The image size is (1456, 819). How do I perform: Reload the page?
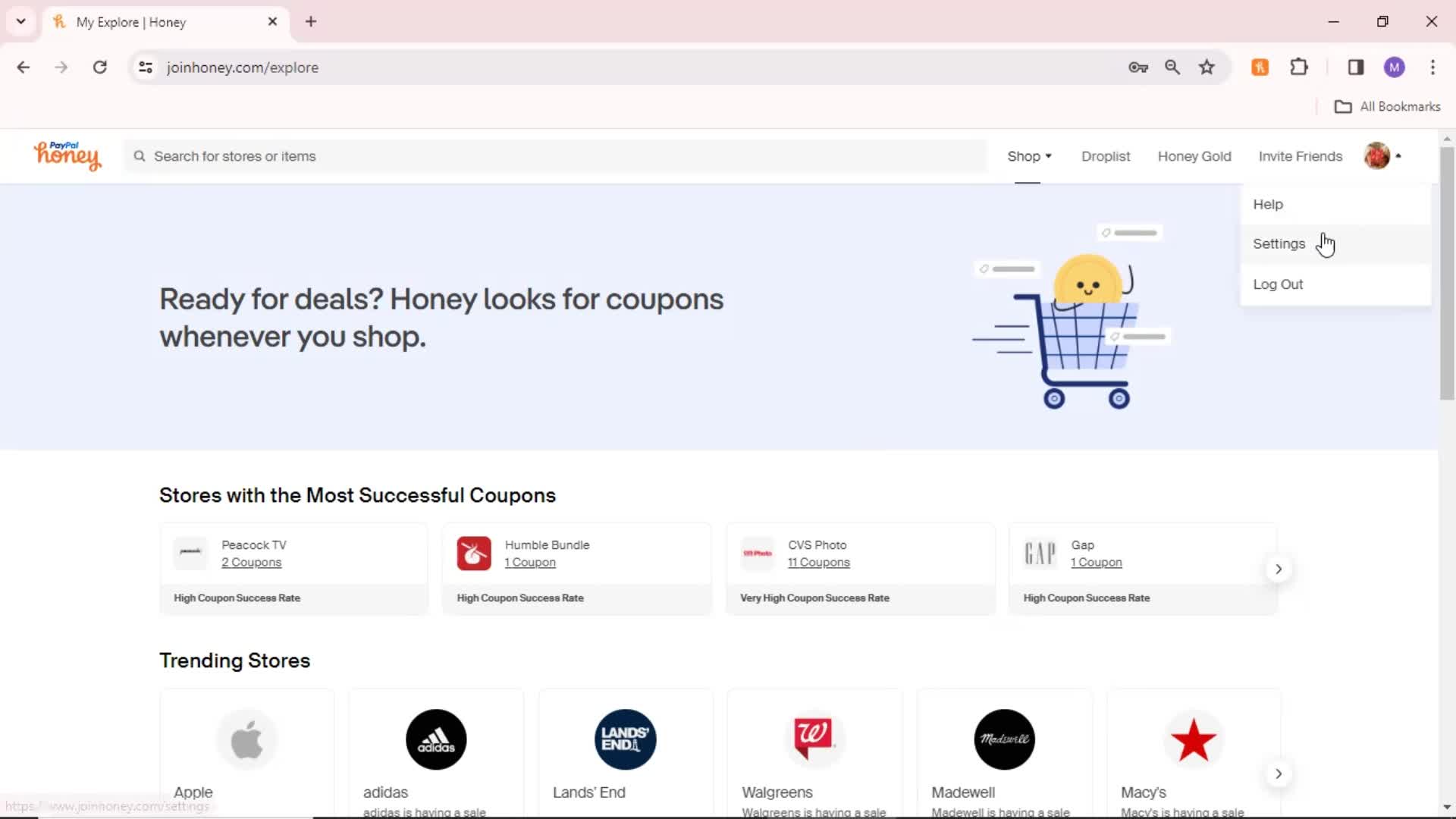(x=99, y=67)
